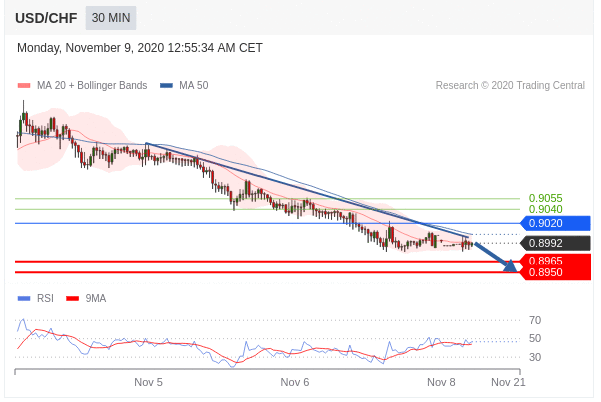Click the MA 50 legend label
Screen dimensions: 601x402
click(194, 85)
